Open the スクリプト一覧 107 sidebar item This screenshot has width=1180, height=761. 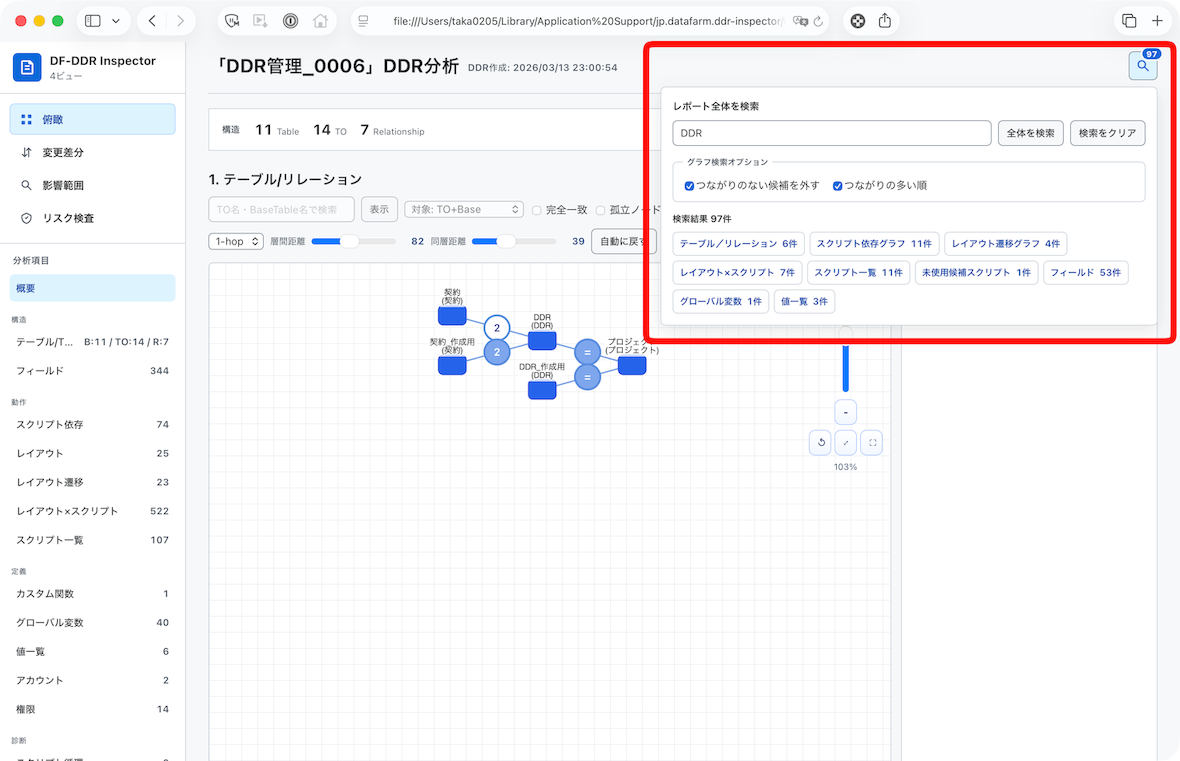pyautogui.click(x=93, y=540)
